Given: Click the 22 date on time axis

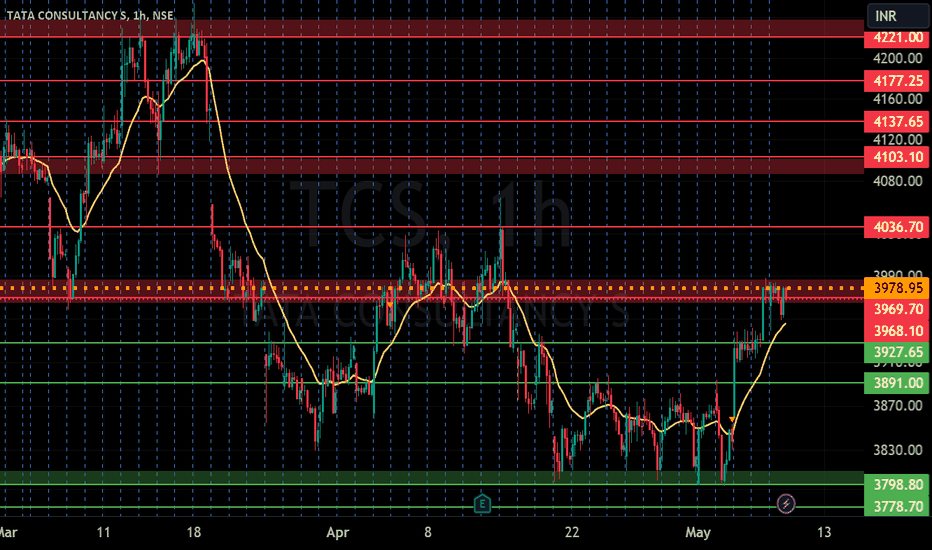Looking at the screenshot, I should (572, 532).
